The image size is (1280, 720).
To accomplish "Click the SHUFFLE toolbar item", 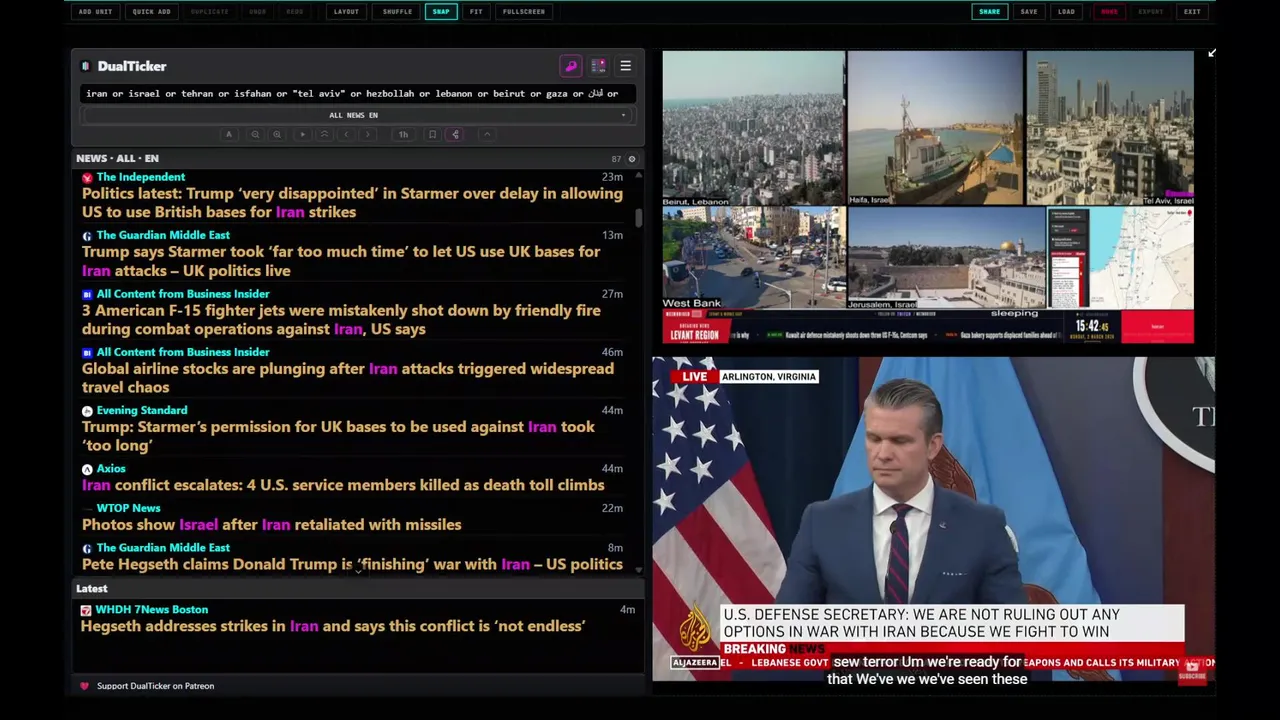I will (397, 12).
